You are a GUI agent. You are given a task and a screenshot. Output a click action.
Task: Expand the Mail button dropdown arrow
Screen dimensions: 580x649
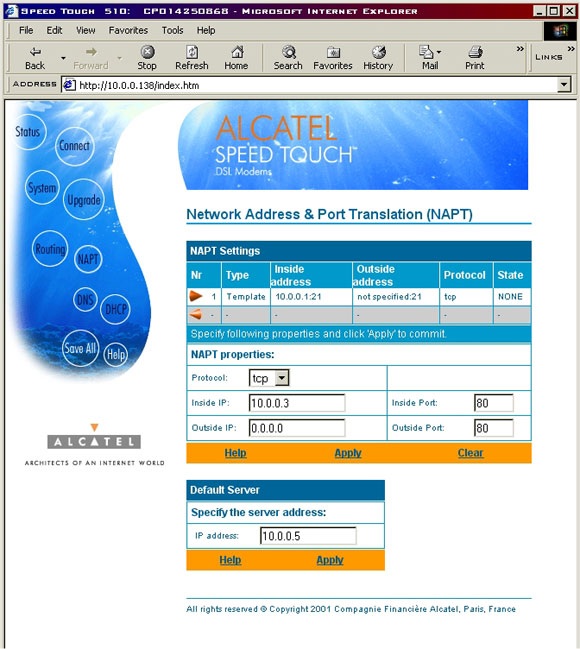(439, 52)
